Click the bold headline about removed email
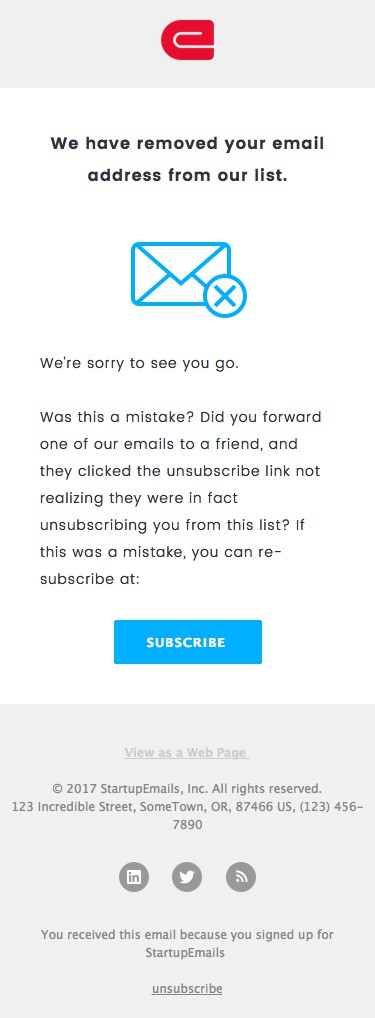Viewport: 375px width, 1018px height. pyautogui.click(x=188, y=159)
